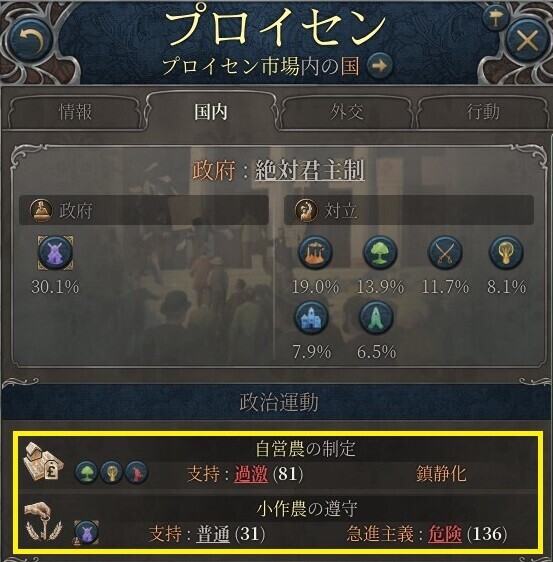Select the intelligentsia lightbulb icon at 8.1%
The height and width of the screenshot is (562, 553).
click(x=506, y=253)
